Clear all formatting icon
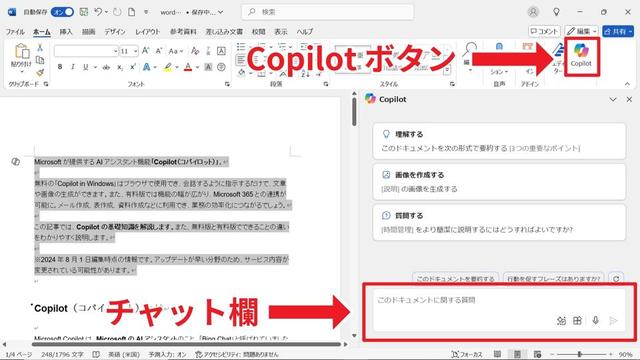This screenshot has height=360, width=640. (195, 51)
